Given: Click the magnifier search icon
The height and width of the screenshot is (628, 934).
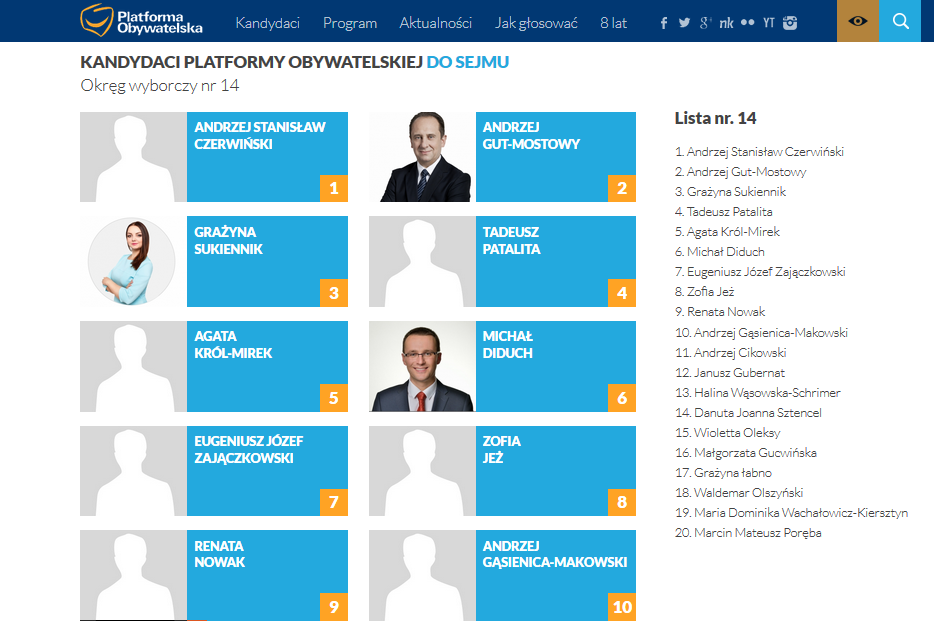Looking at the screenshot, I should [901, 21].
